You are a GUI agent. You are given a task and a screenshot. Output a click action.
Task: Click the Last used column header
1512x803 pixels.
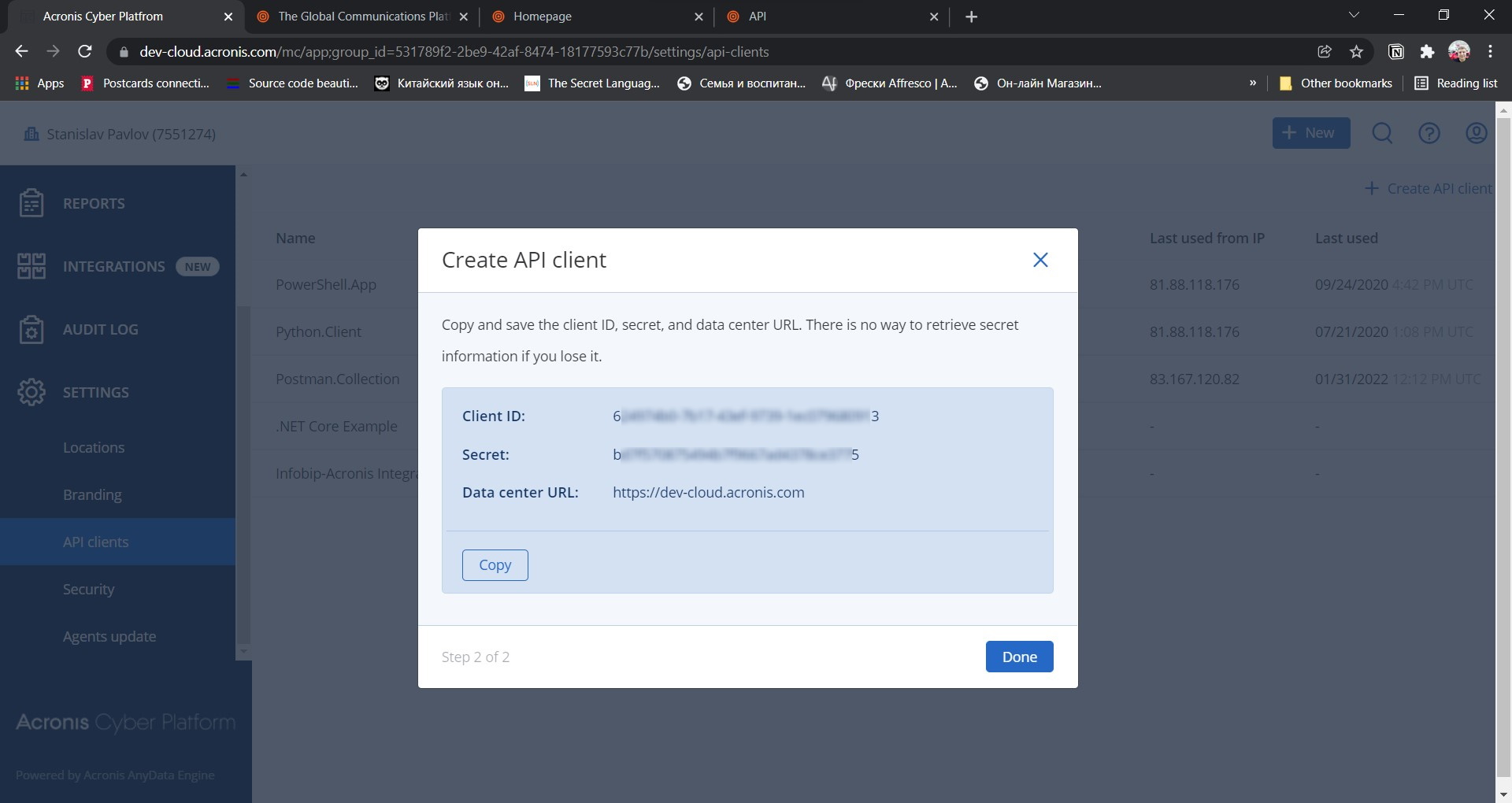[1346, 239]
